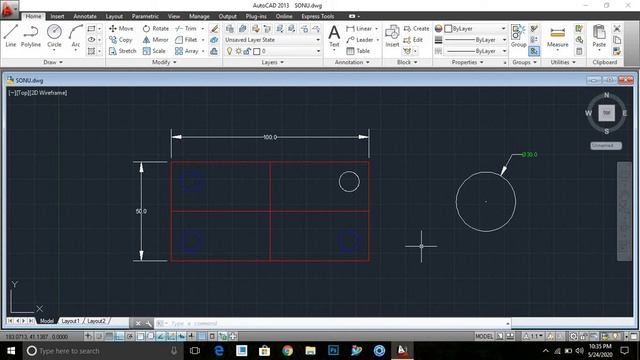Select the Measure tool
Image resolution: width=640 pixels, height=360 pixels.
coord(558,37)
